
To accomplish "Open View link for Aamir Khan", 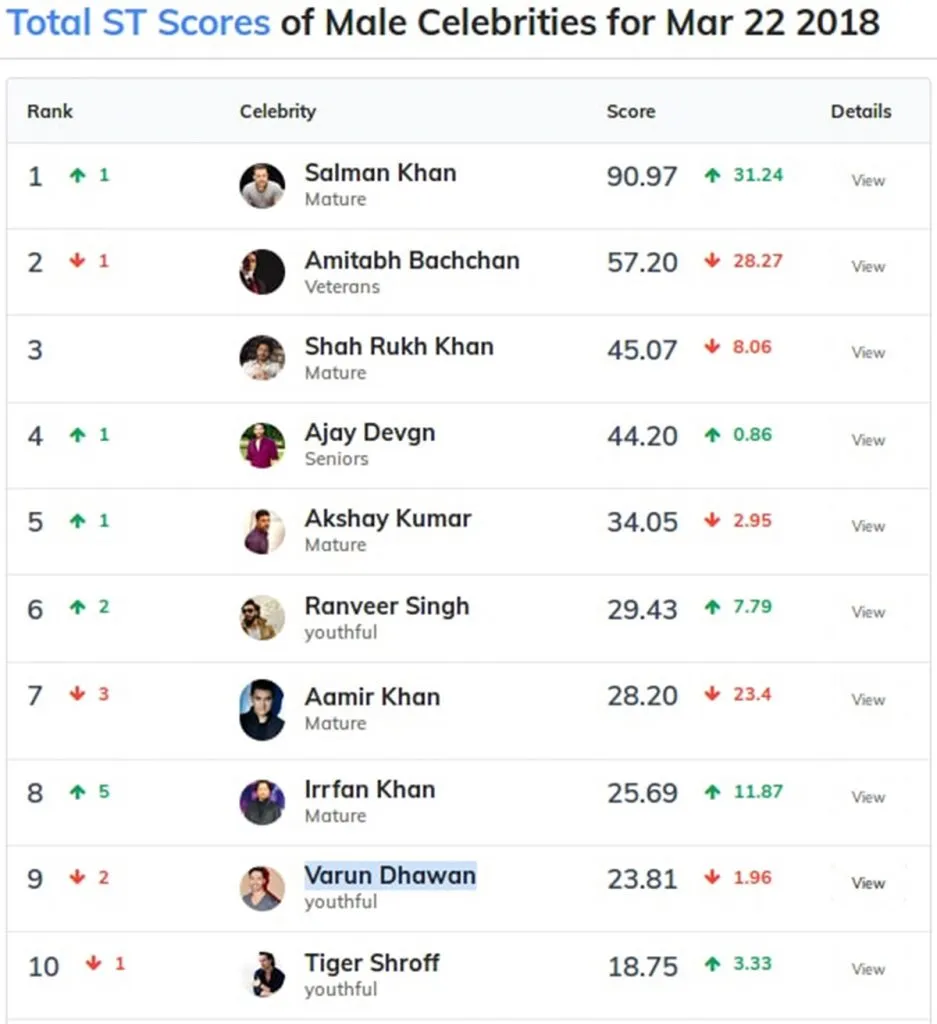I will pyautogui.click(x=868, y=700).
